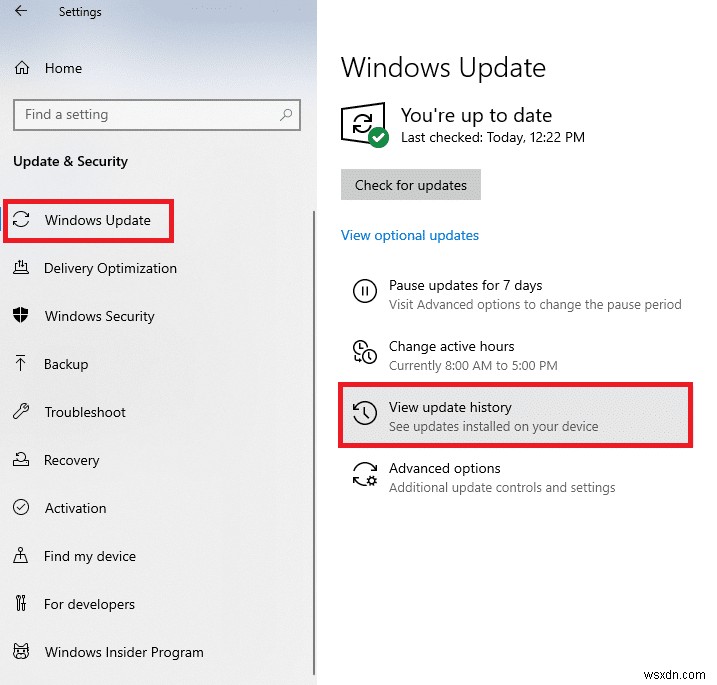Open View update history
717x685 pixels.
coord(515,415)
